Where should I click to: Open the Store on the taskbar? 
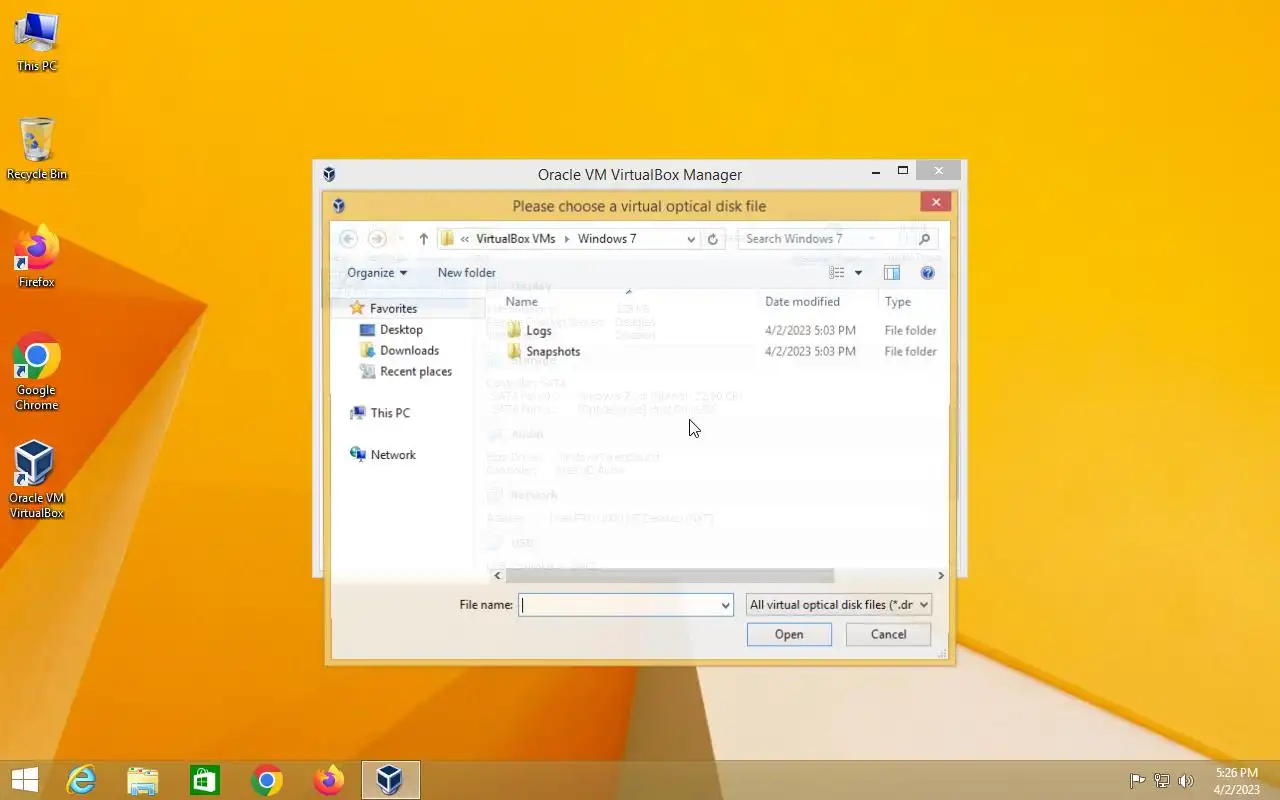click(x=205, y=780)
